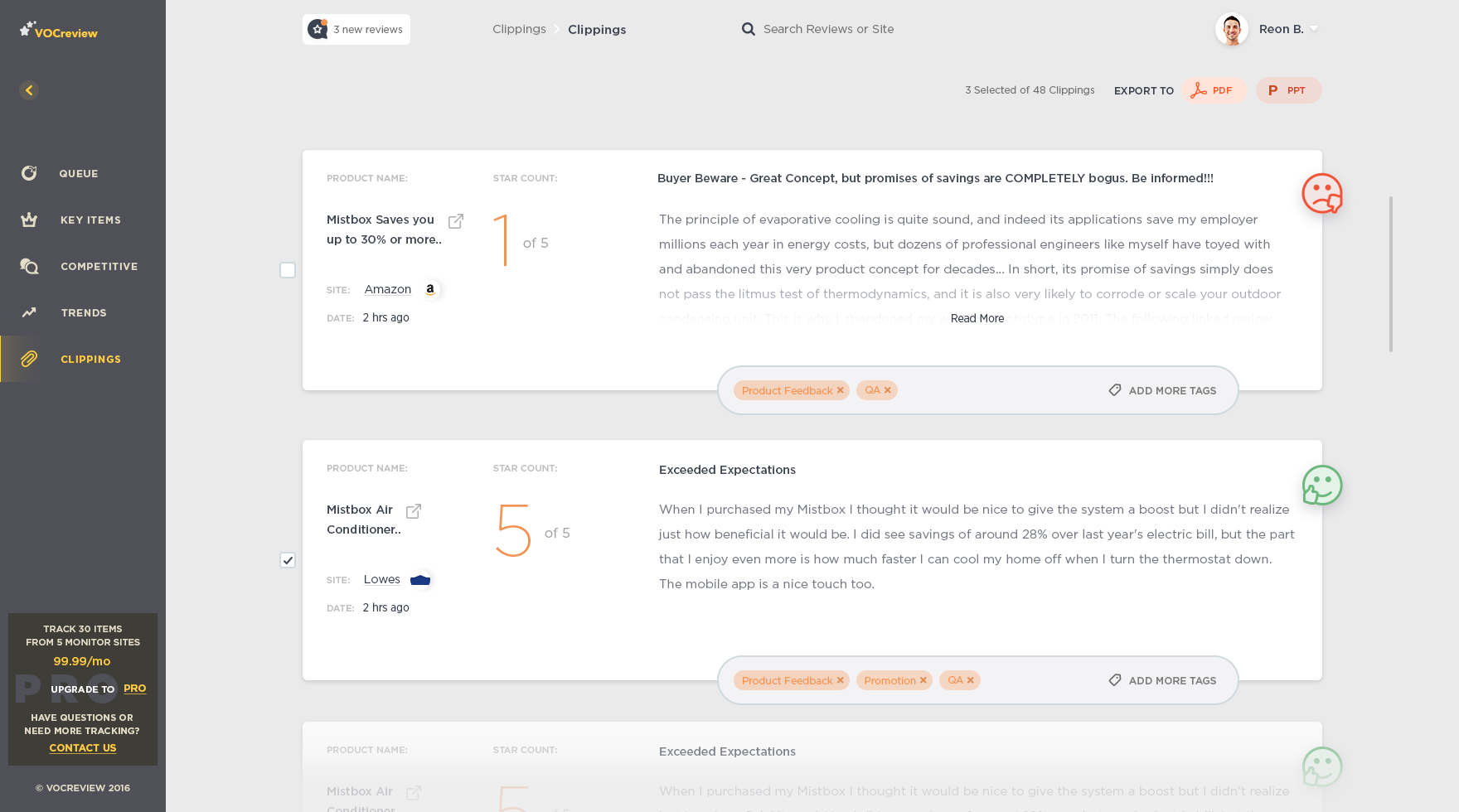Add more tags to Lowes review
The image size is (1459, 812).
tap(1162, 680)
